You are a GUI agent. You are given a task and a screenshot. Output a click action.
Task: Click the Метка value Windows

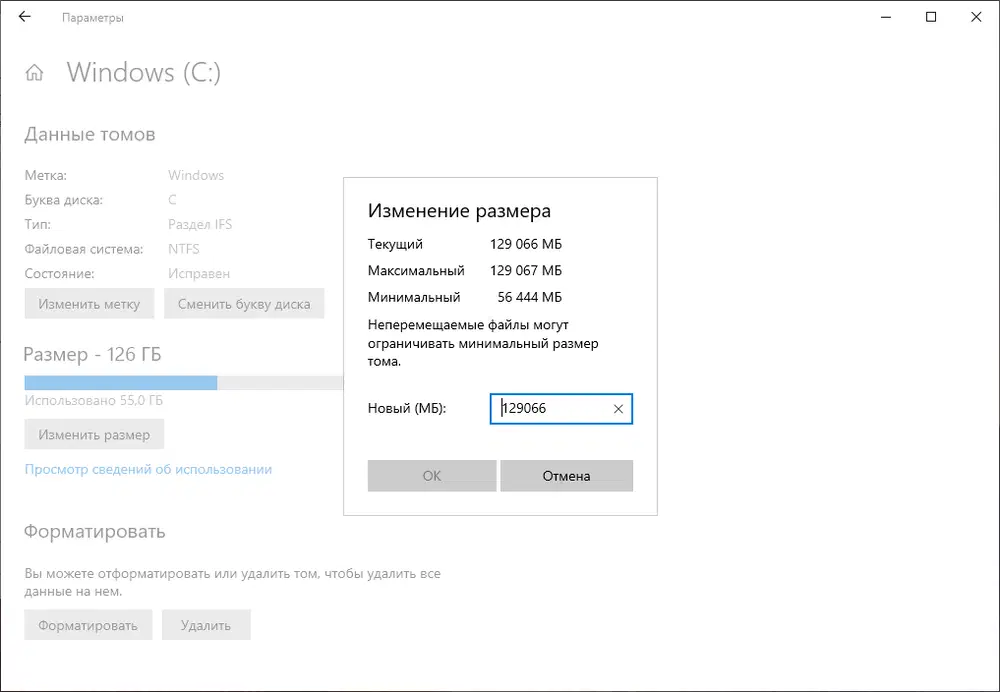point(196,175)
